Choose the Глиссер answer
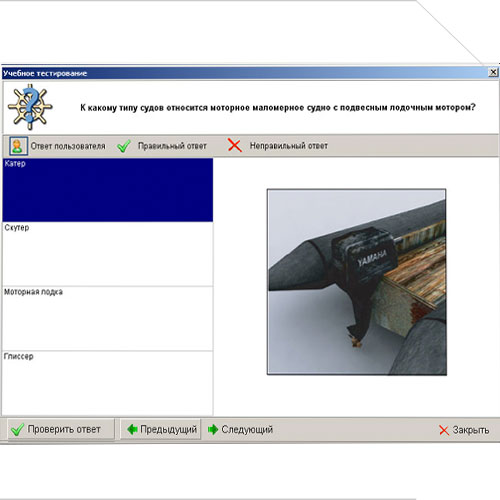 [x=108, y=383]
